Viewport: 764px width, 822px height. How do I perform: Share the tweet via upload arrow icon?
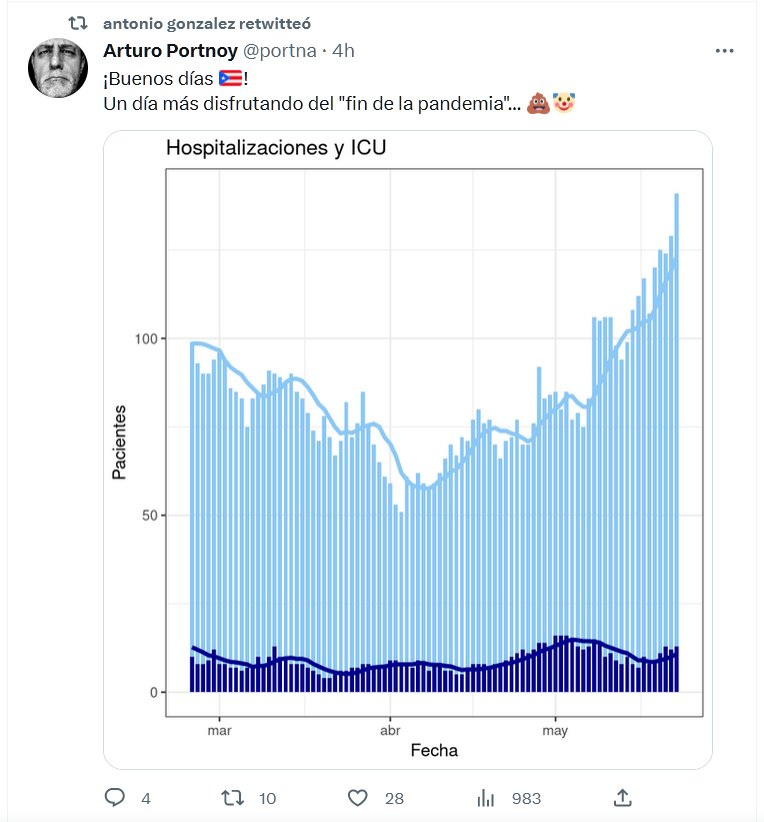coord(622,797)
